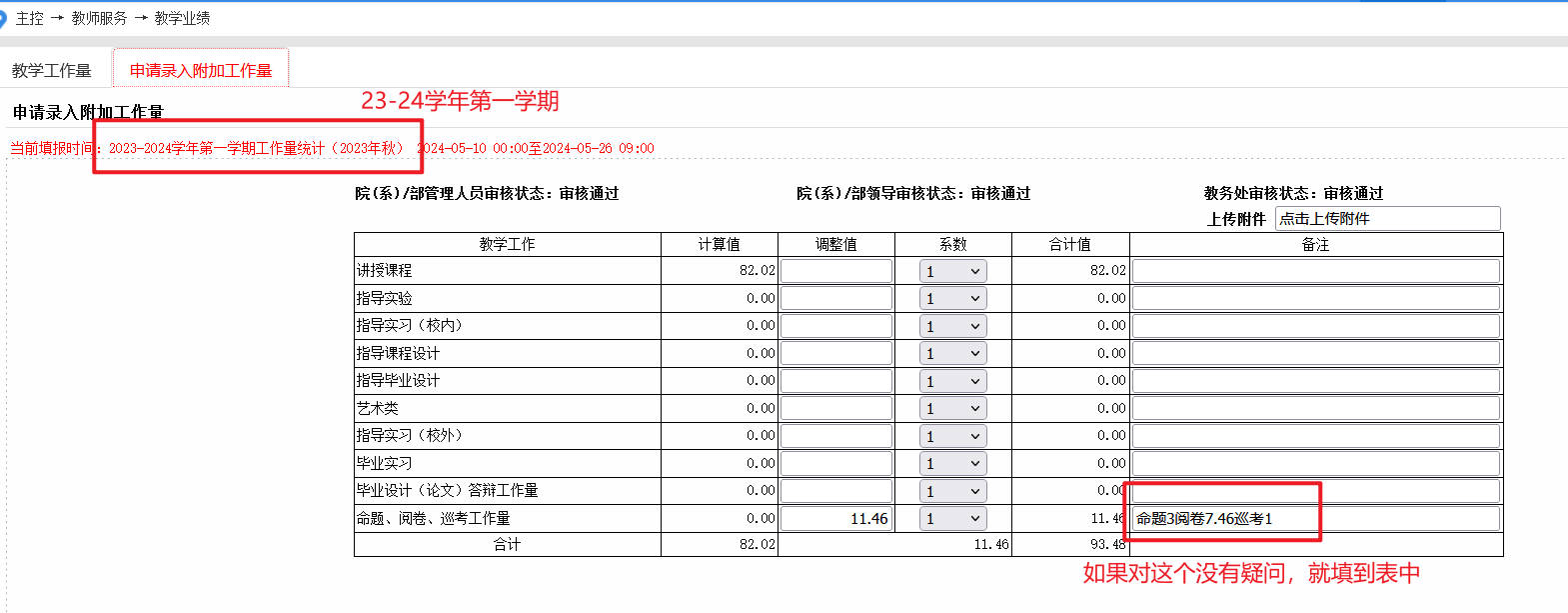Click the 调整值 field for 毕业设计（论文）答辩工作量
1568x613 pixels.
click(836, 491)
